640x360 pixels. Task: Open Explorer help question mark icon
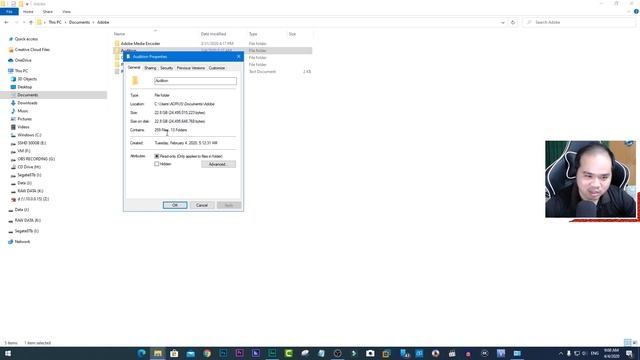coord(636,11)
